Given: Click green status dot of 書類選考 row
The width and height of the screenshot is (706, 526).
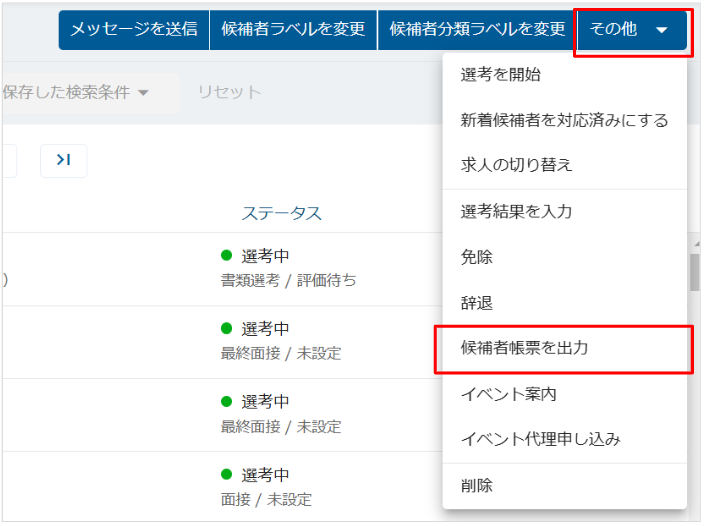Looking at the screenshot, I should pyautogui.click(x=226, y=257).
